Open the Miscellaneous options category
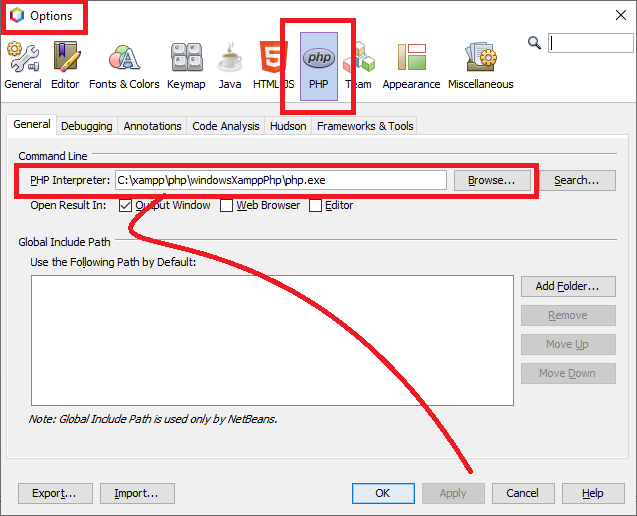The image size is (637, 516). [481, 66]
